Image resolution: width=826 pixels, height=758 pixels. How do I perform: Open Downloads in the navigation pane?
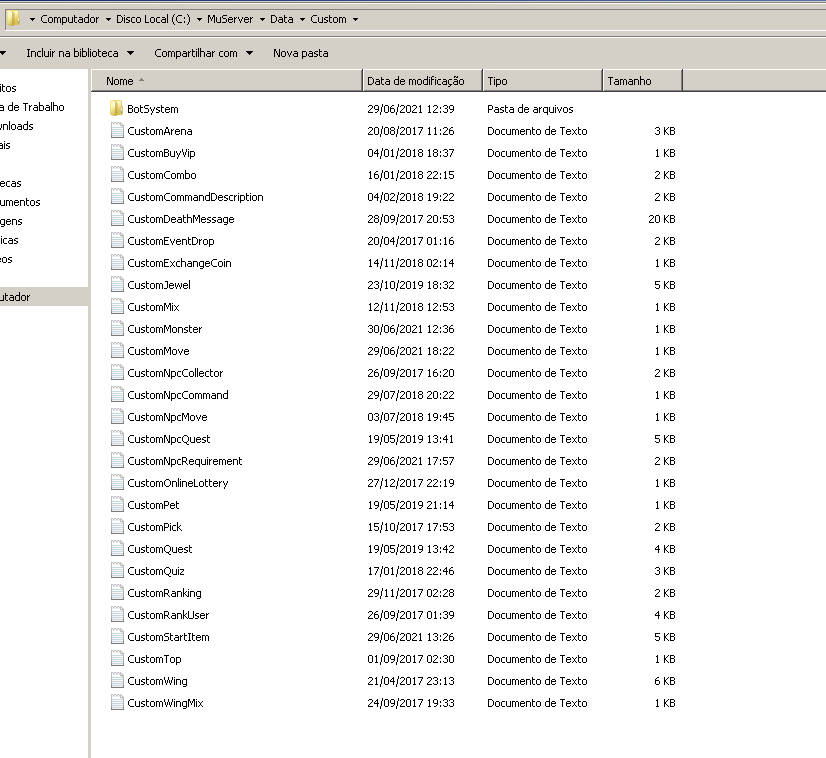pos(16,126)
